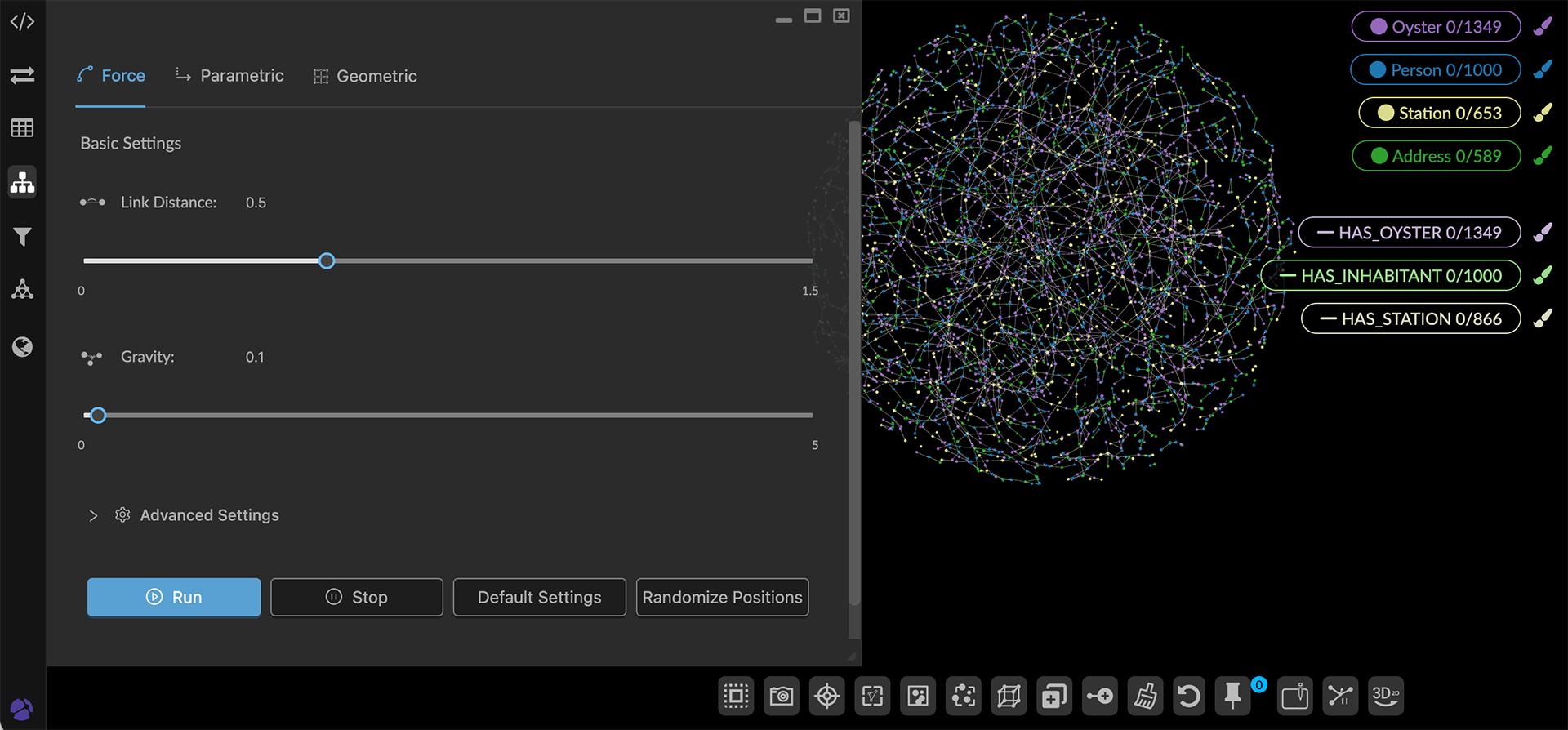The width and height of the screenshot is (1568, 730).
Task: Click the Randomize Positions button
Action: (722, 598)
